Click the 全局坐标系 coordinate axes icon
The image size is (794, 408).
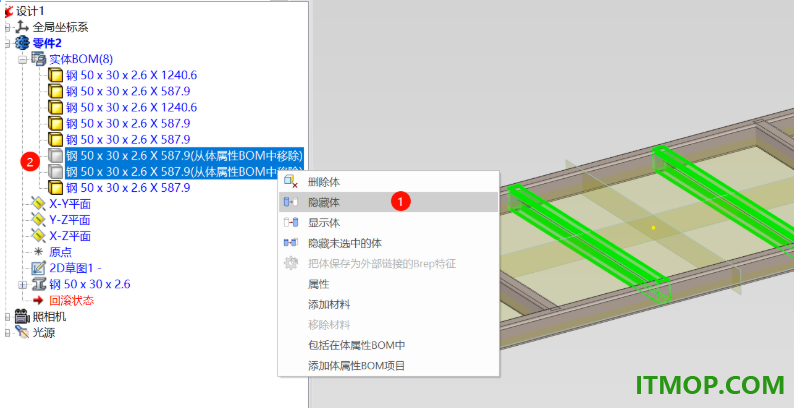23,27
